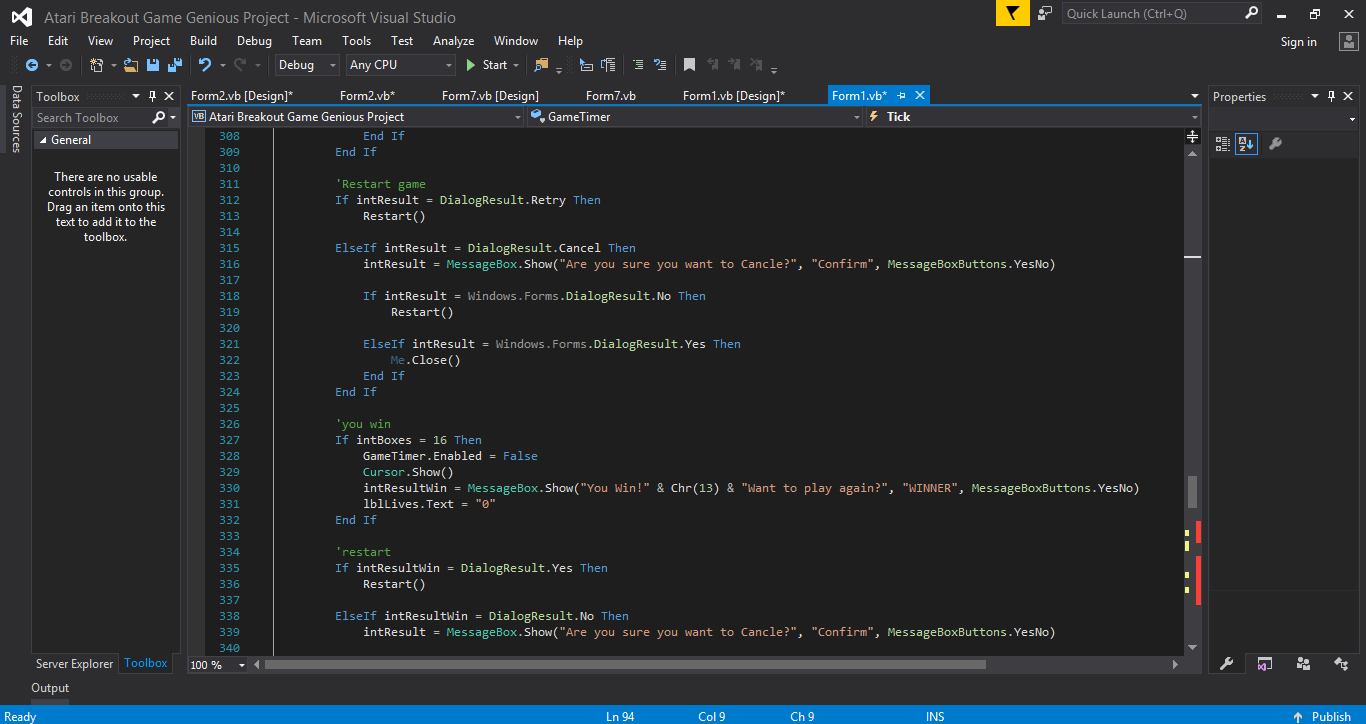
Task: Open the Atari Breakout project scope dropdown
Action: pos(356,117)
